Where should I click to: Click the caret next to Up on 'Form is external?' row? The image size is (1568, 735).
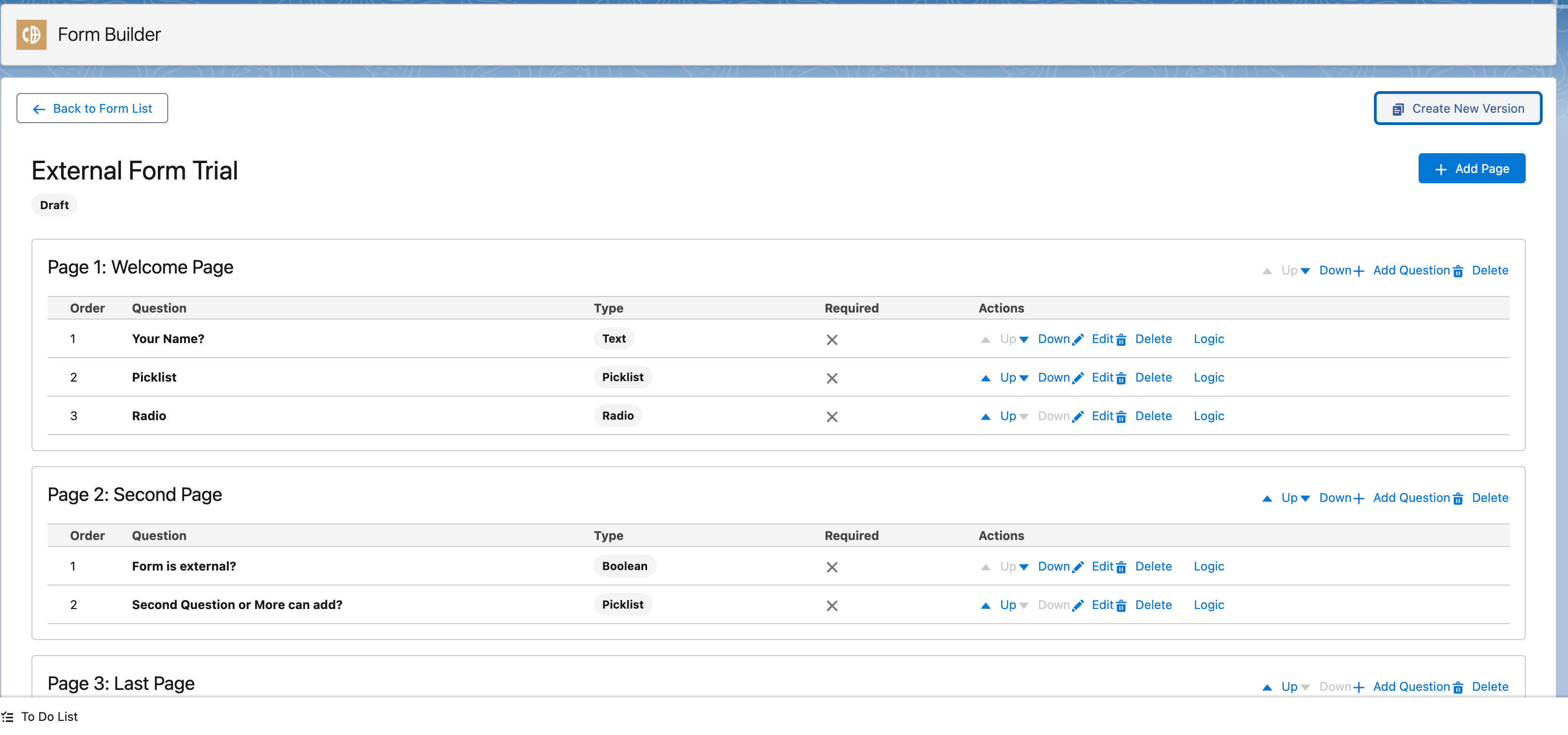click(x=1023, y=566)
